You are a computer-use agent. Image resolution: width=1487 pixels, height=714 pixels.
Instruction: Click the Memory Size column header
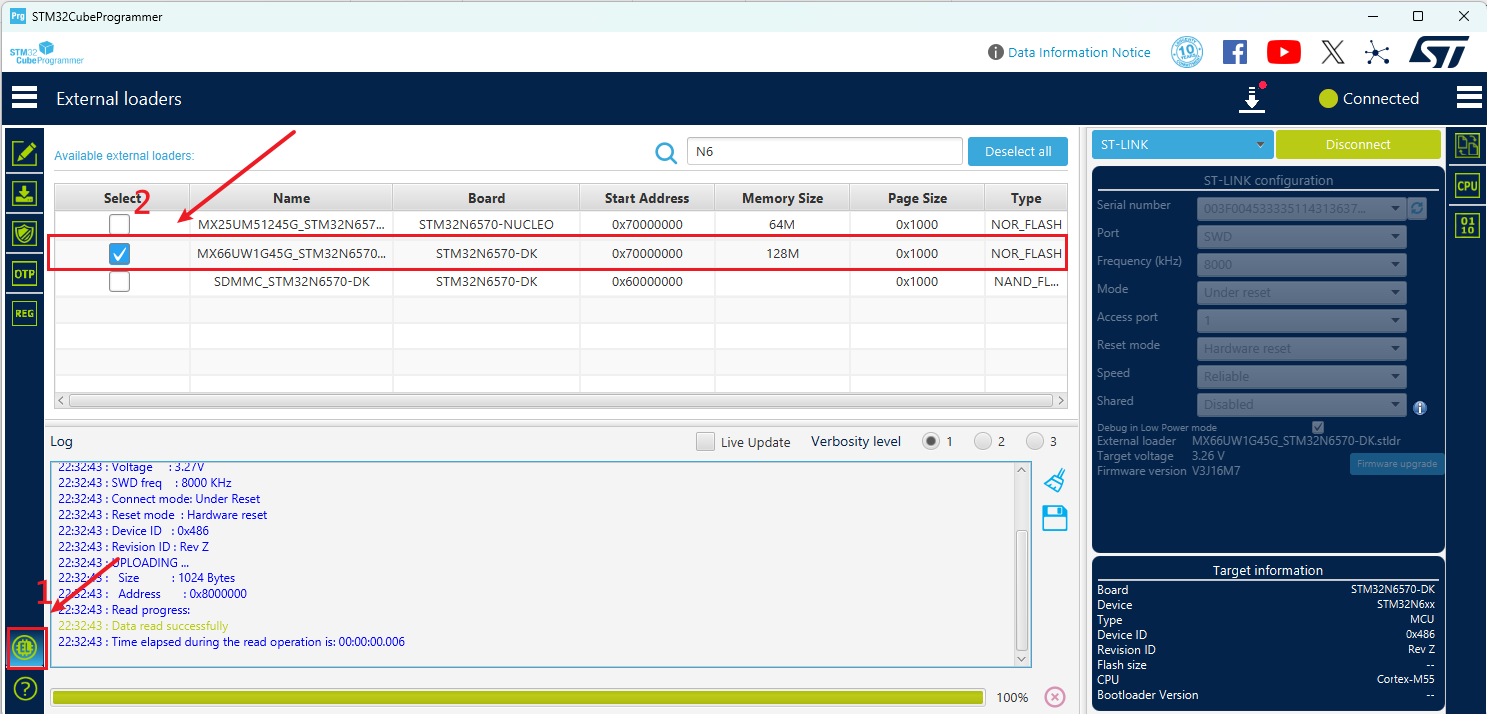[782, 198]
